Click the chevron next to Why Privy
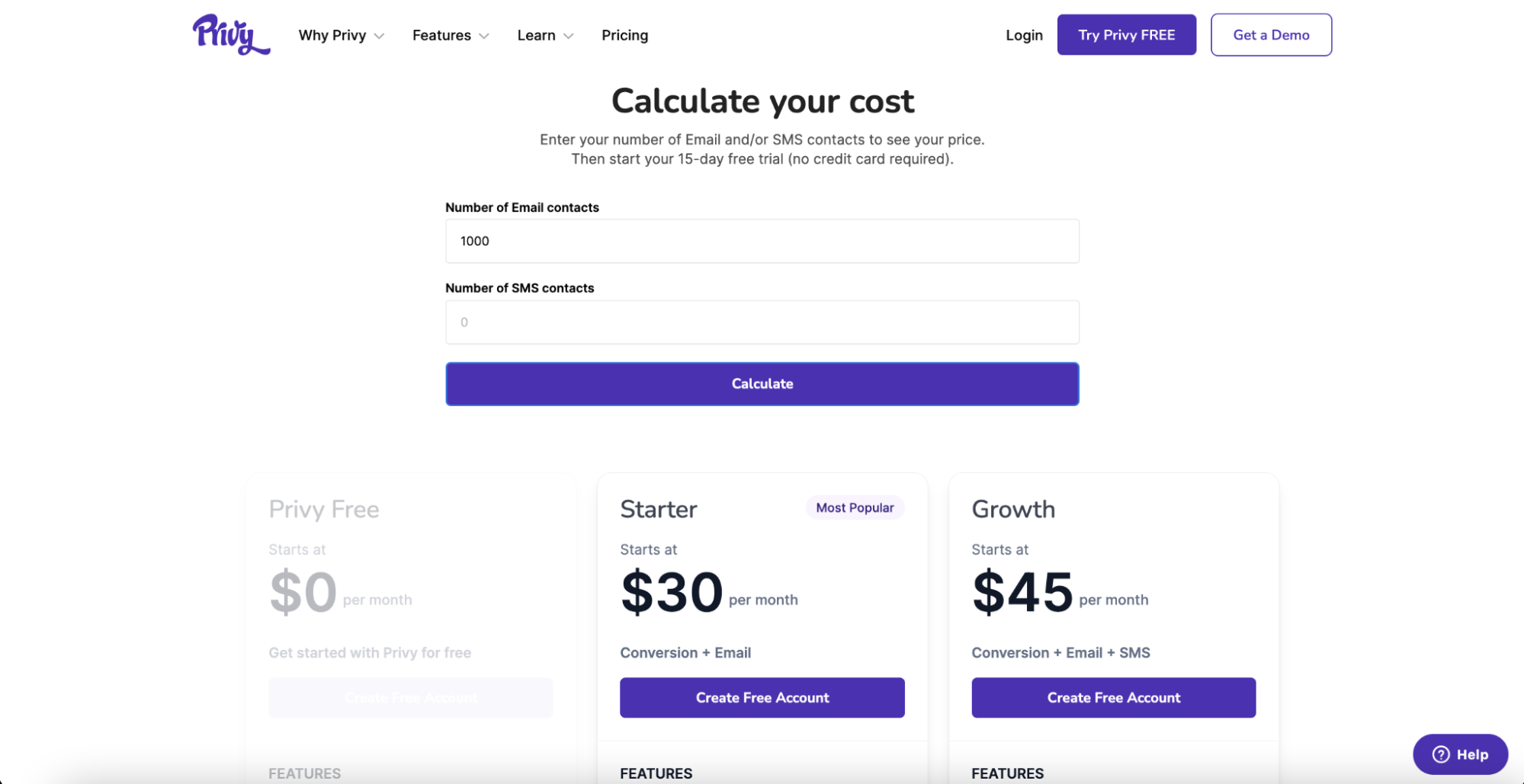 (x=380, y=36)
